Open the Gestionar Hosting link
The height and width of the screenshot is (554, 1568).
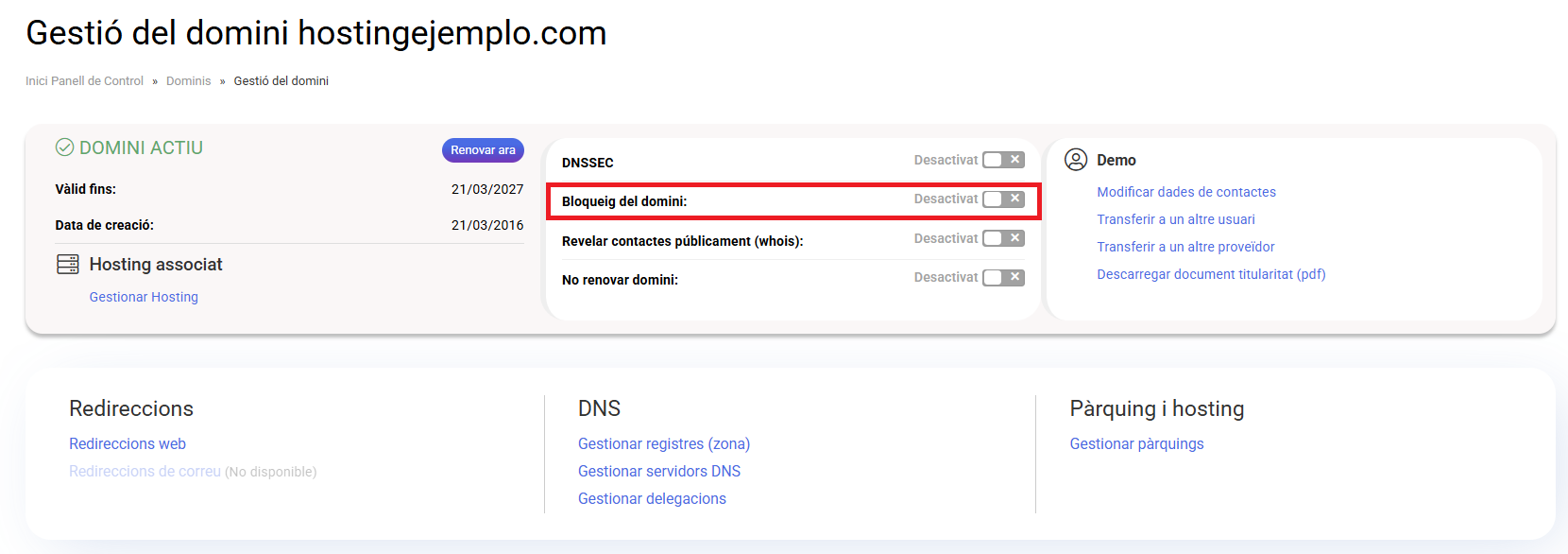tap(144, 297)
